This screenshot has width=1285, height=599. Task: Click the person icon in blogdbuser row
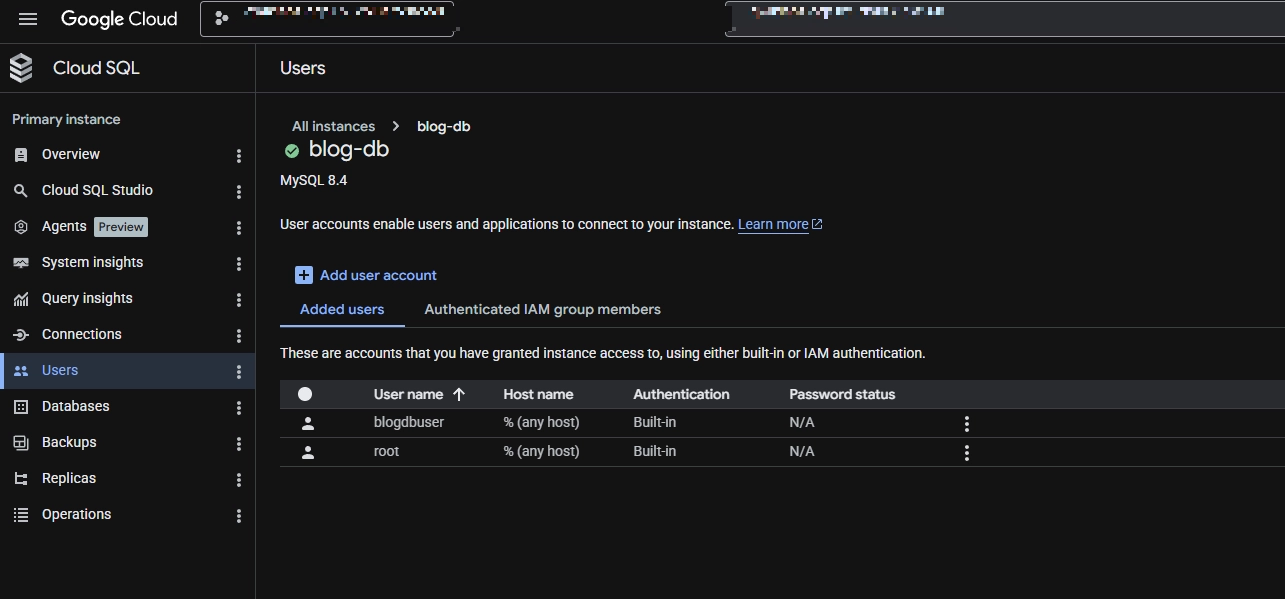click(x=308, y=423)
